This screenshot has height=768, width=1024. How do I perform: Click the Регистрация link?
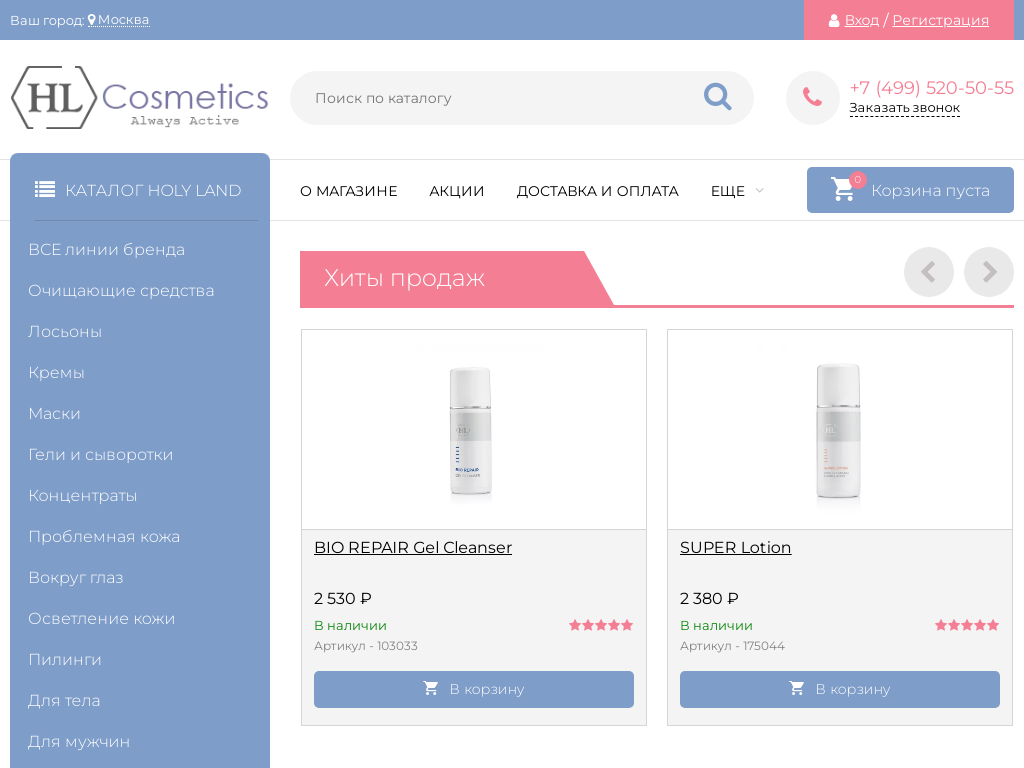[x=940, y=20]
